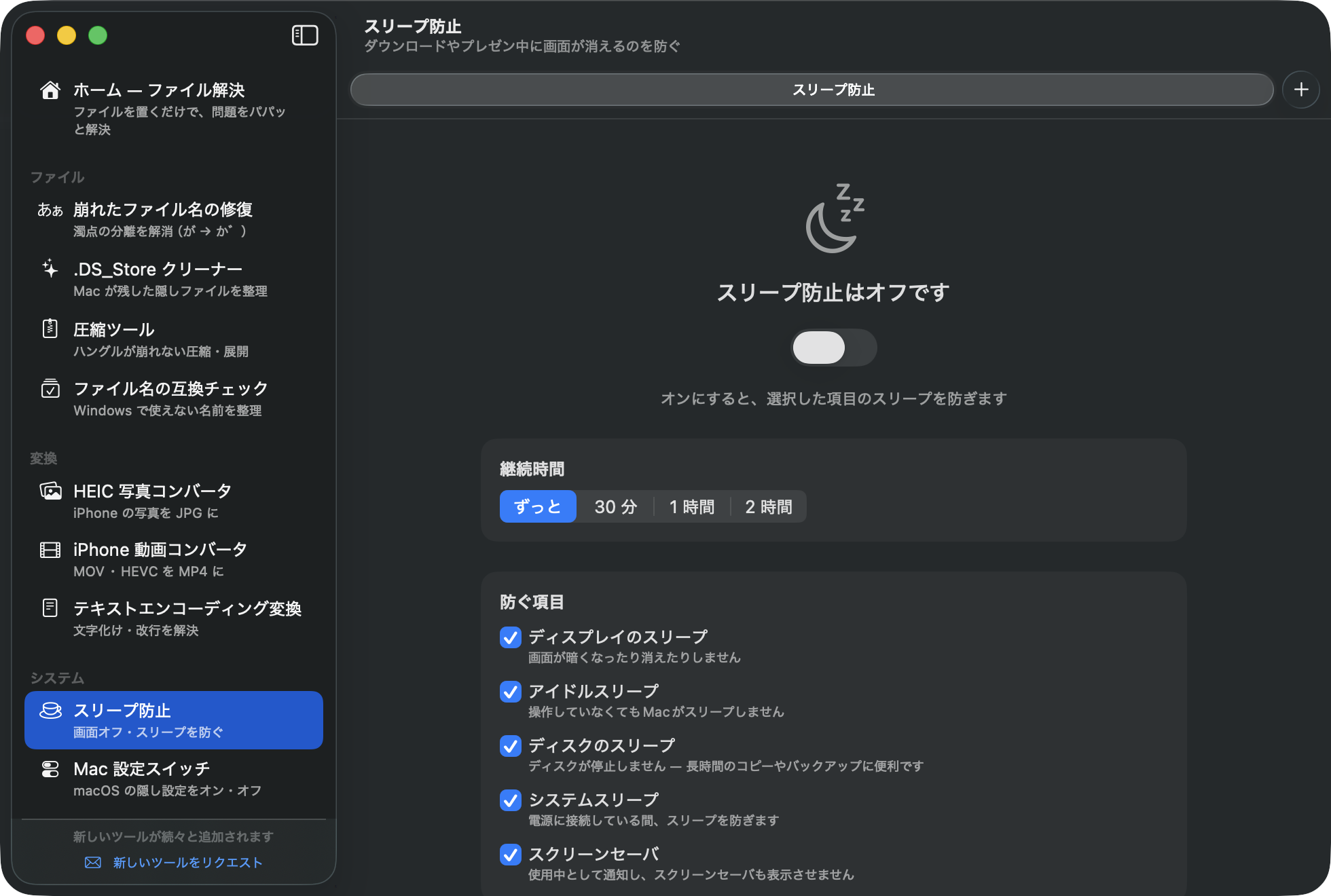This screenshot has height=896, width=1331.
Task: Uncheck スクリーンセーバ checkbox
Action: tap(511, 855)
